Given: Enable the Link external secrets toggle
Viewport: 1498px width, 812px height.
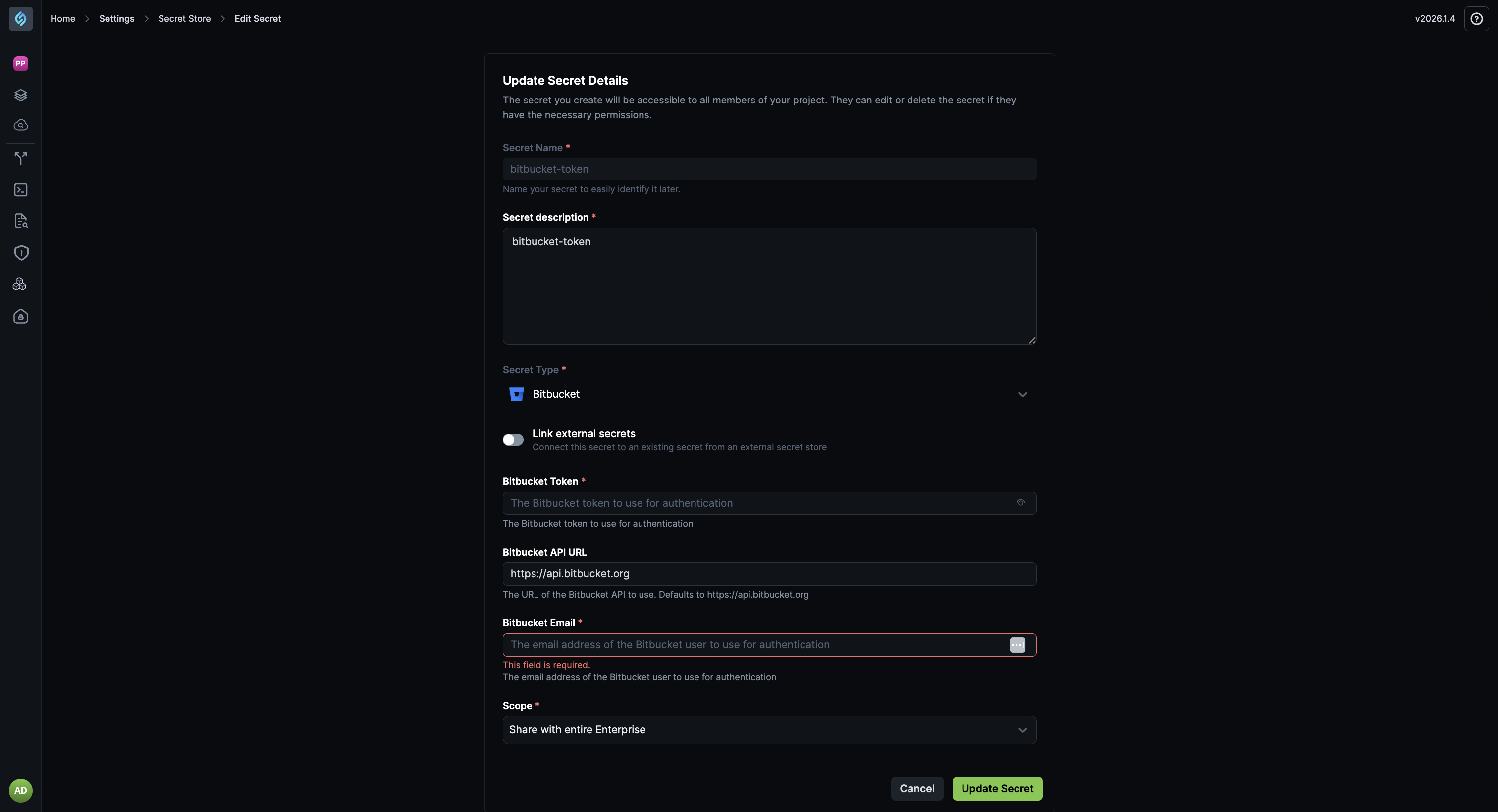Looking at the screenshot, I should click(x=513, y=440).
